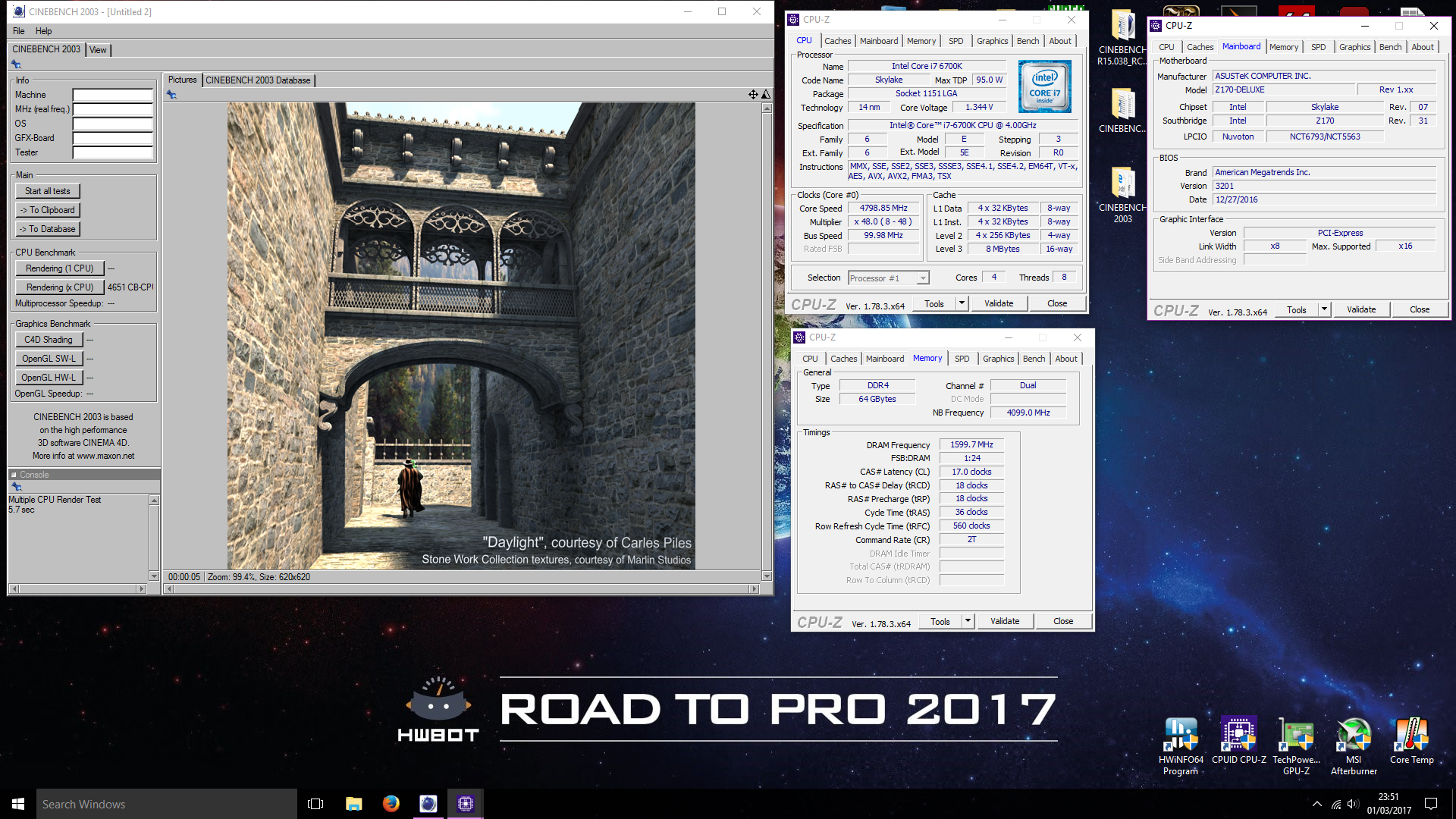Launch HWiNFO64 Program desktop icon
The width and height of the screenshot is (1456, 819).
[x=1181, y=746]
